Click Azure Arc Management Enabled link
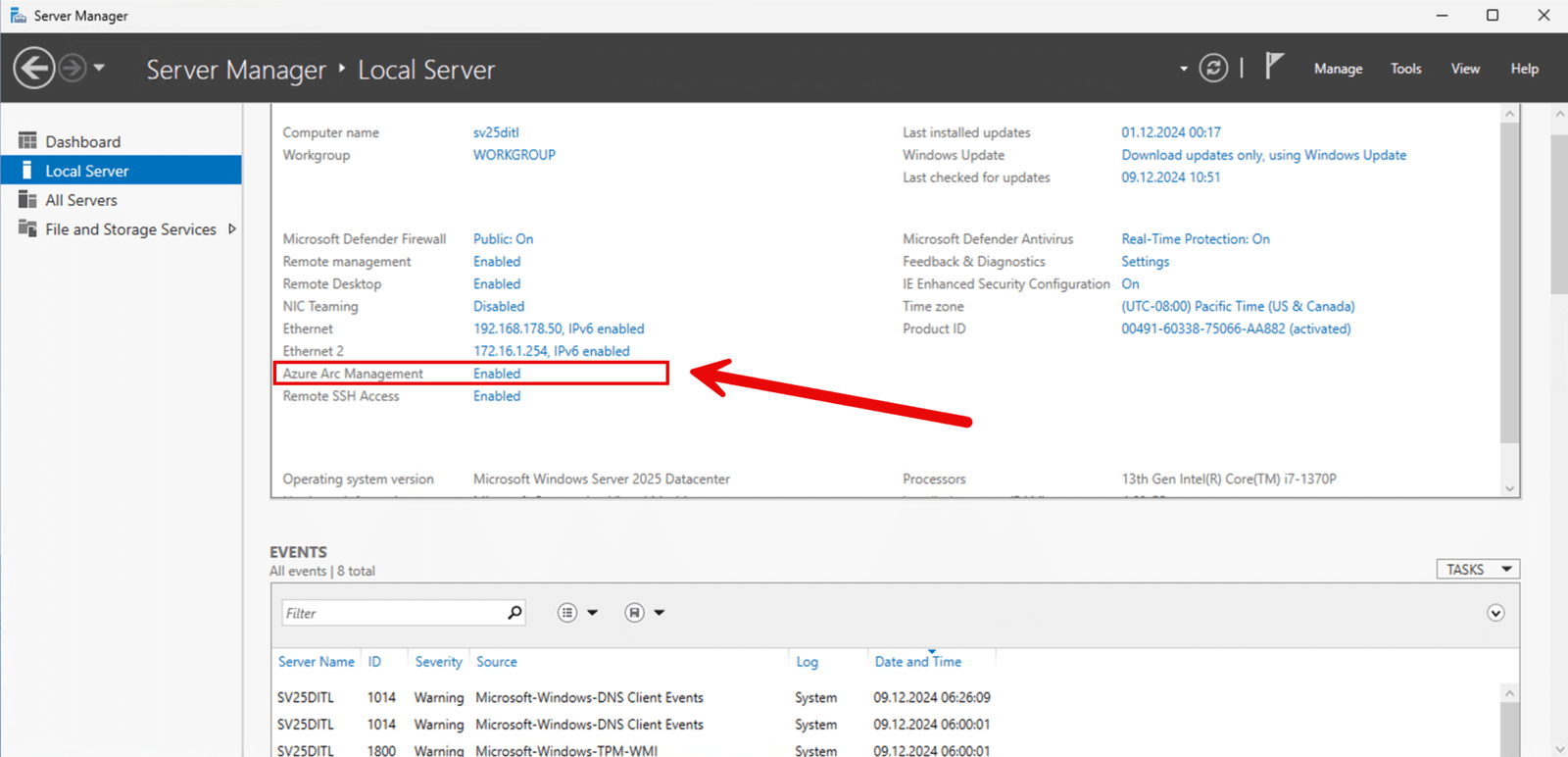The width and height of the screenshot is (1568, 757). click(x=497, y=374)
